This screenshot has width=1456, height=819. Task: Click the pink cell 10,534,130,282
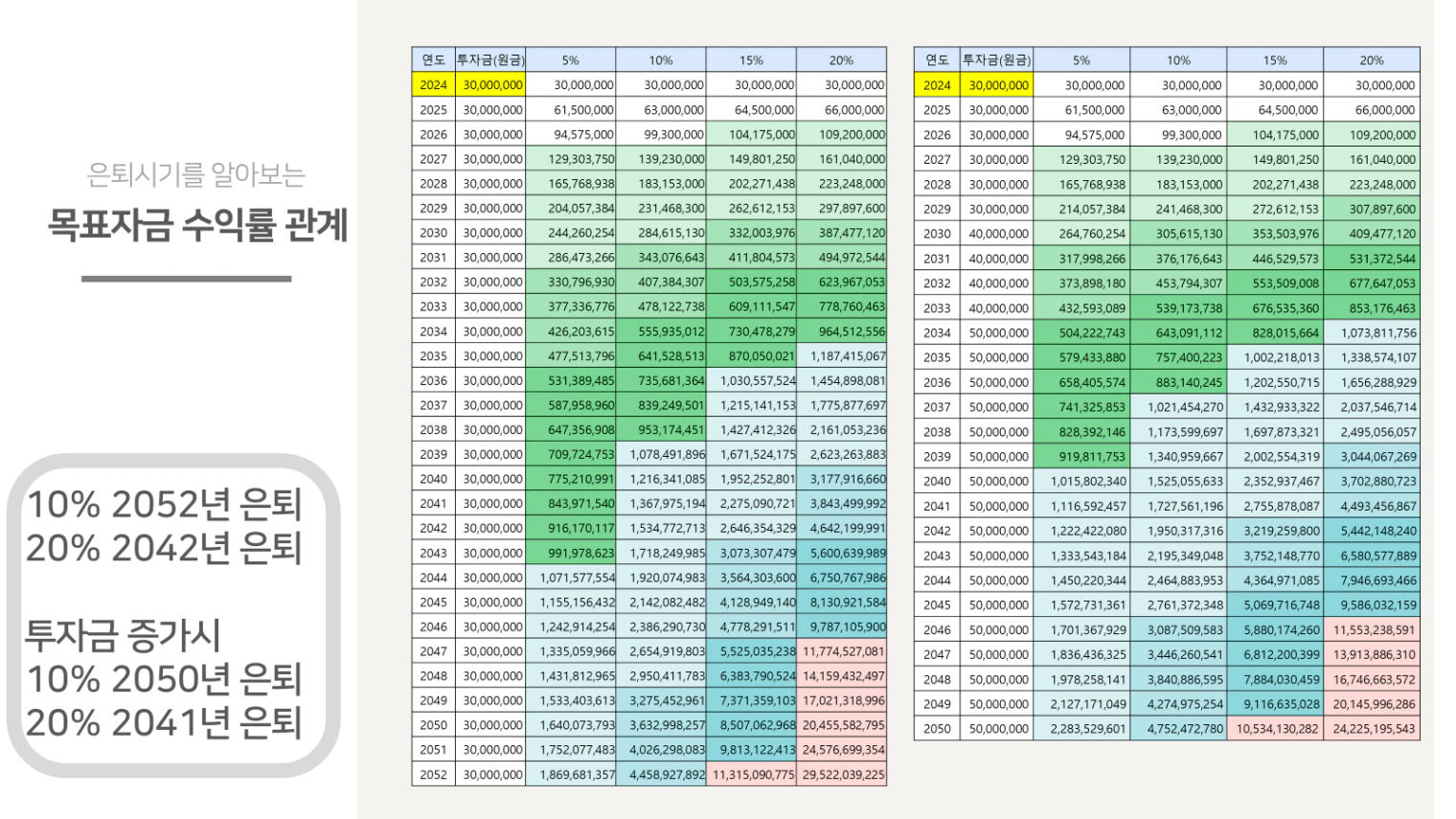point(1275,729)
